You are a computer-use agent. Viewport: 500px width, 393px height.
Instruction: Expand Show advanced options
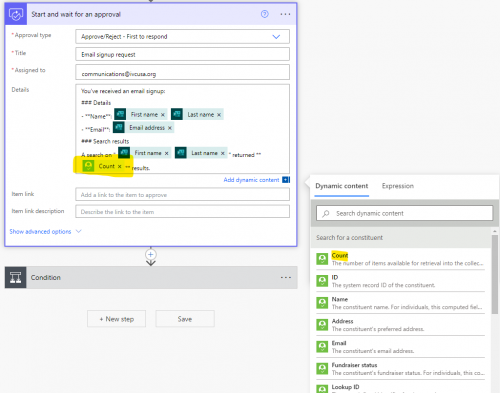point(45,231)
